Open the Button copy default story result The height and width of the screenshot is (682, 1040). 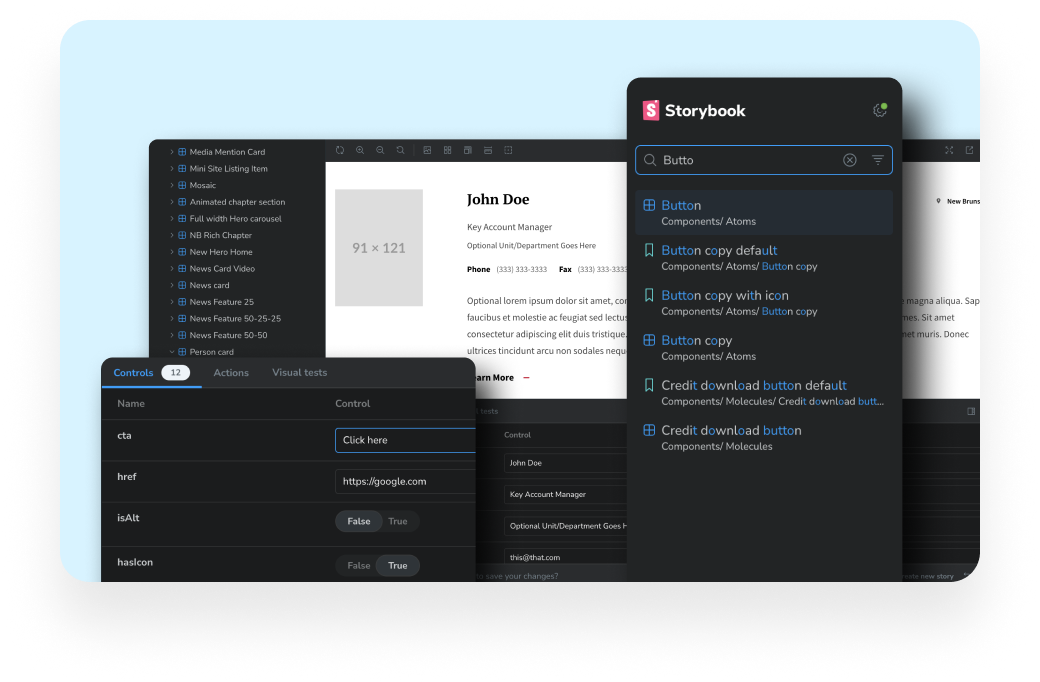(764, 257)
